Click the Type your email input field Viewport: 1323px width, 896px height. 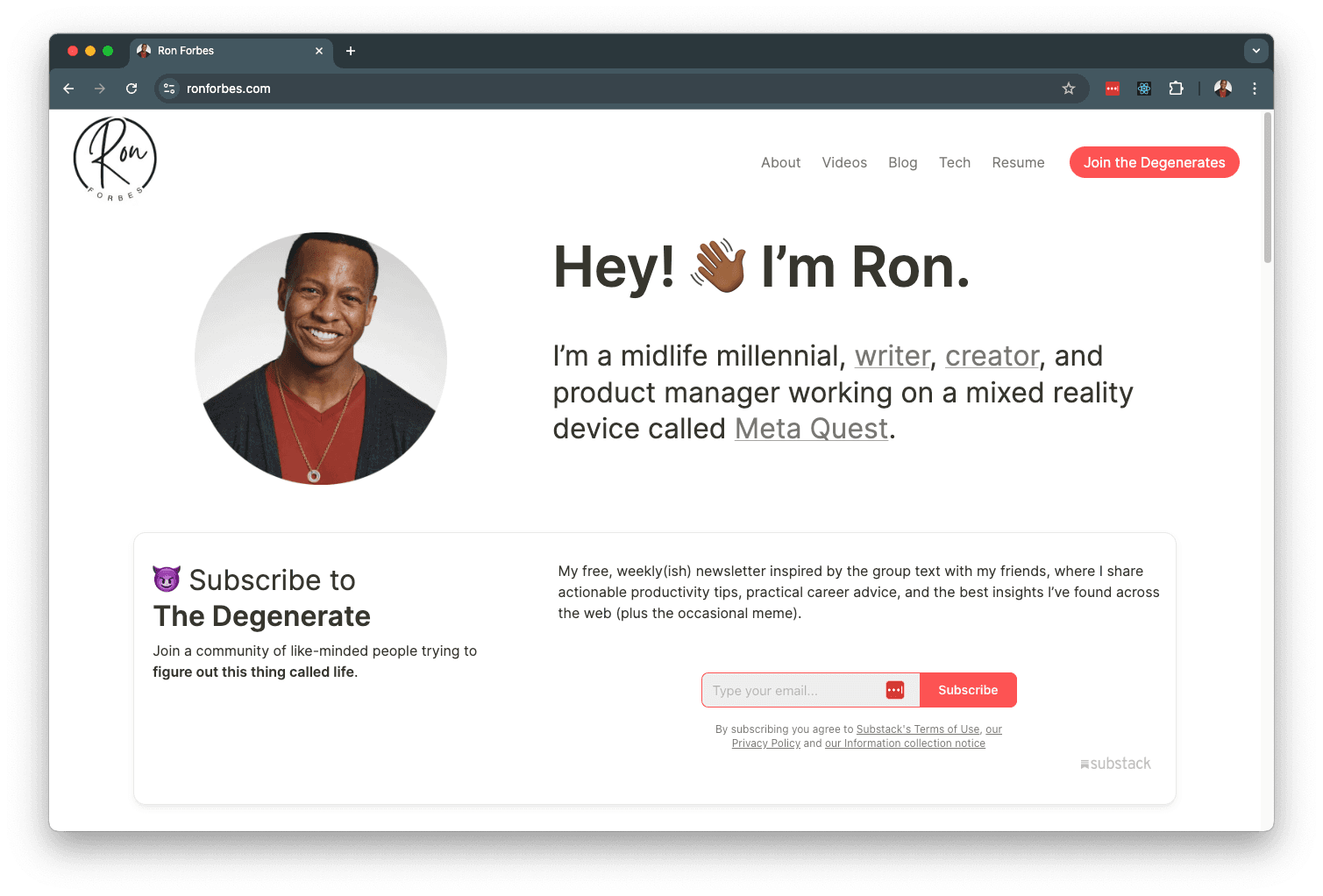point(789,690)
